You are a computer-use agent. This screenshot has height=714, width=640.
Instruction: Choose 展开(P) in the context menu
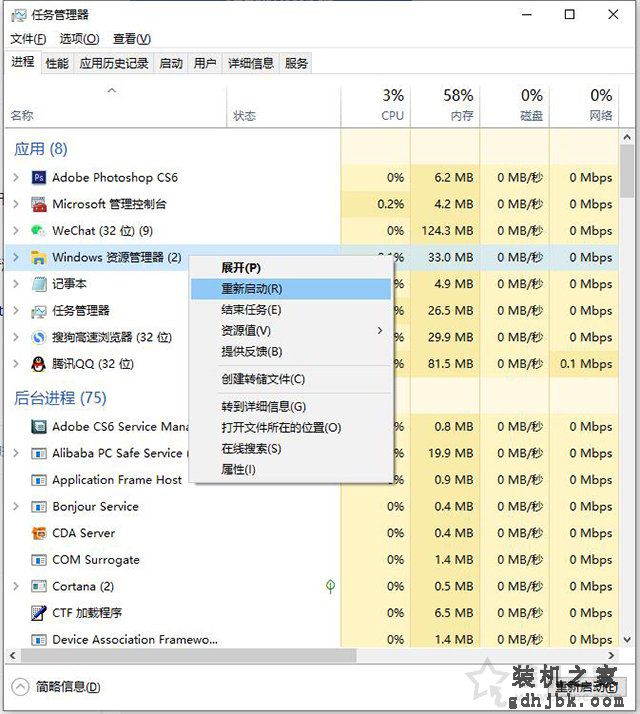[x=291, y=268]
